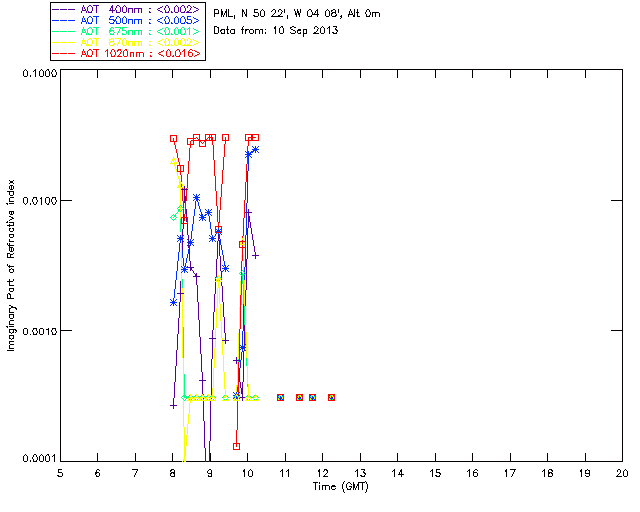The height and width of the screenshot is (512, 640).
Task: Click the x-axis tick label 6
Action: pyautogui.click(x=98, y=473)
